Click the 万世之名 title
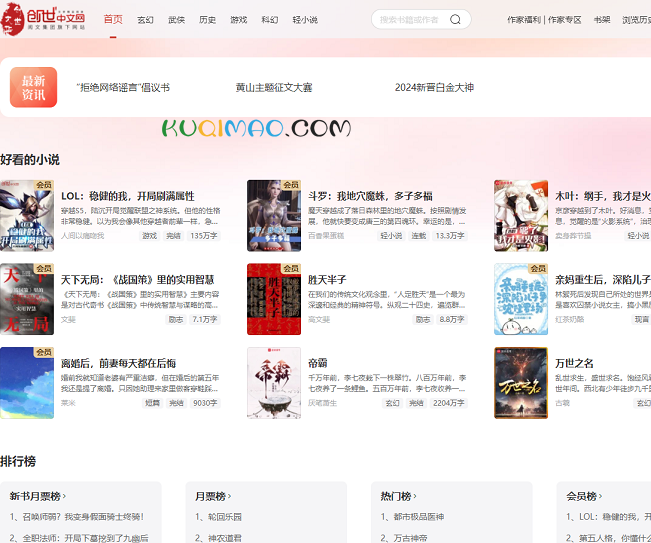This screenshot has height=543, width=651. point(574,364)
